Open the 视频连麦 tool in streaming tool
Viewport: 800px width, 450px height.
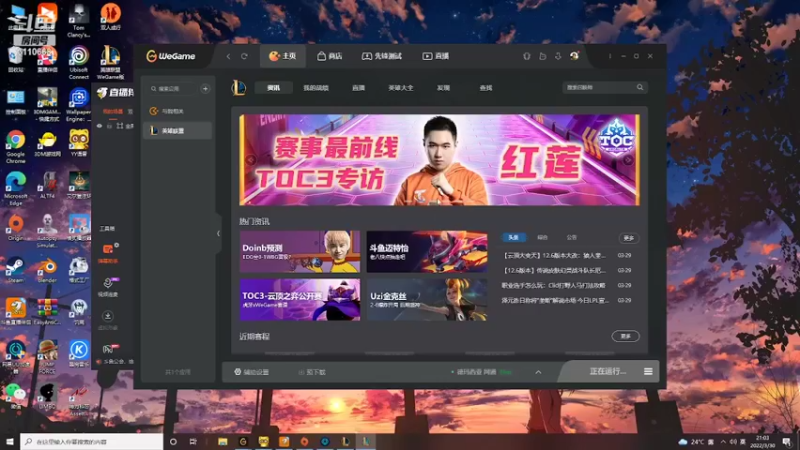pos(108,287)
